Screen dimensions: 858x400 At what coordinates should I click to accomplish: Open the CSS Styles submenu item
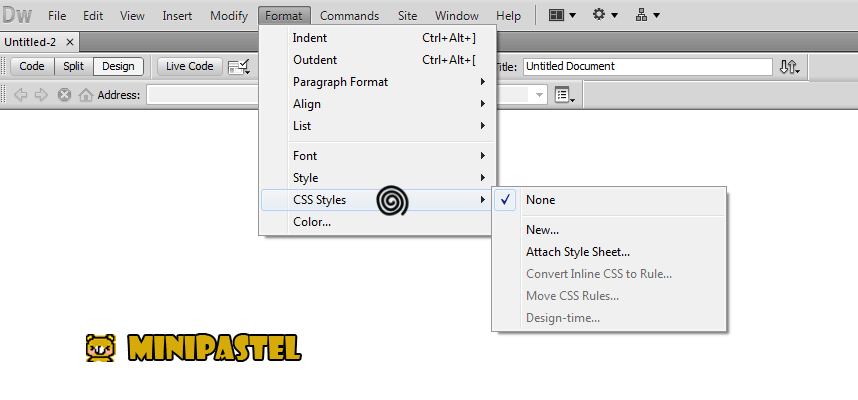point(378,200)
